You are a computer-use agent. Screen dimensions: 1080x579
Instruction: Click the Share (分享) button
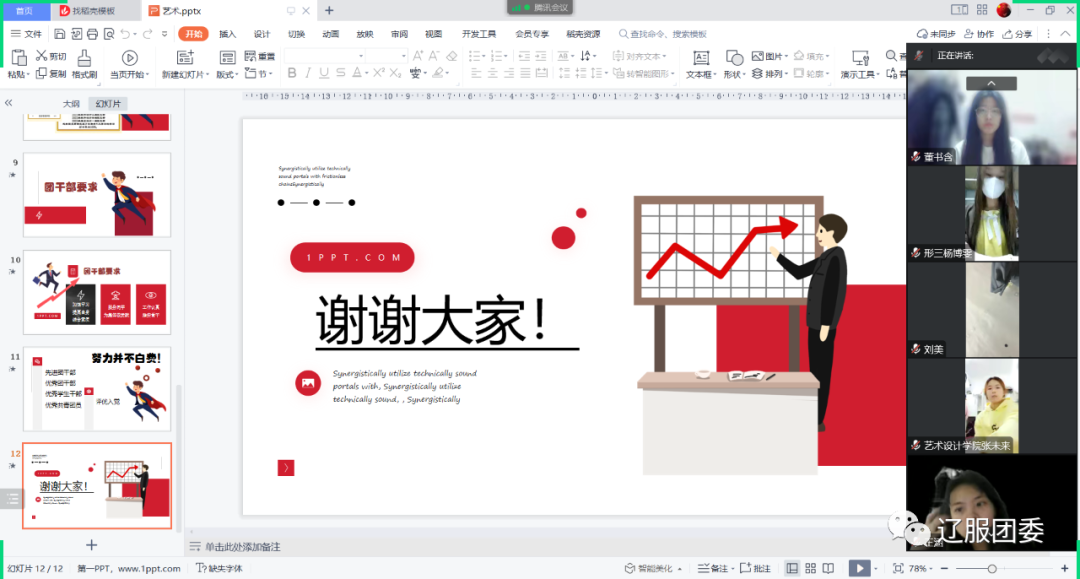(1017, 34)
